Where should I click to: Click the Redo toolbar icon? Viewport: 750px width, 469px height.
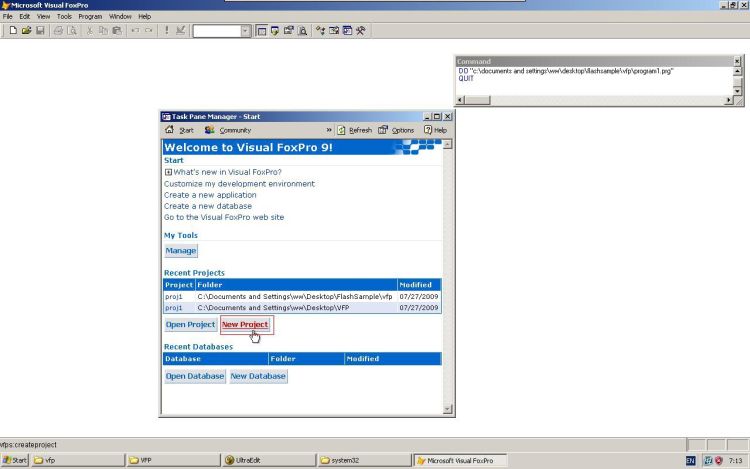149,31
